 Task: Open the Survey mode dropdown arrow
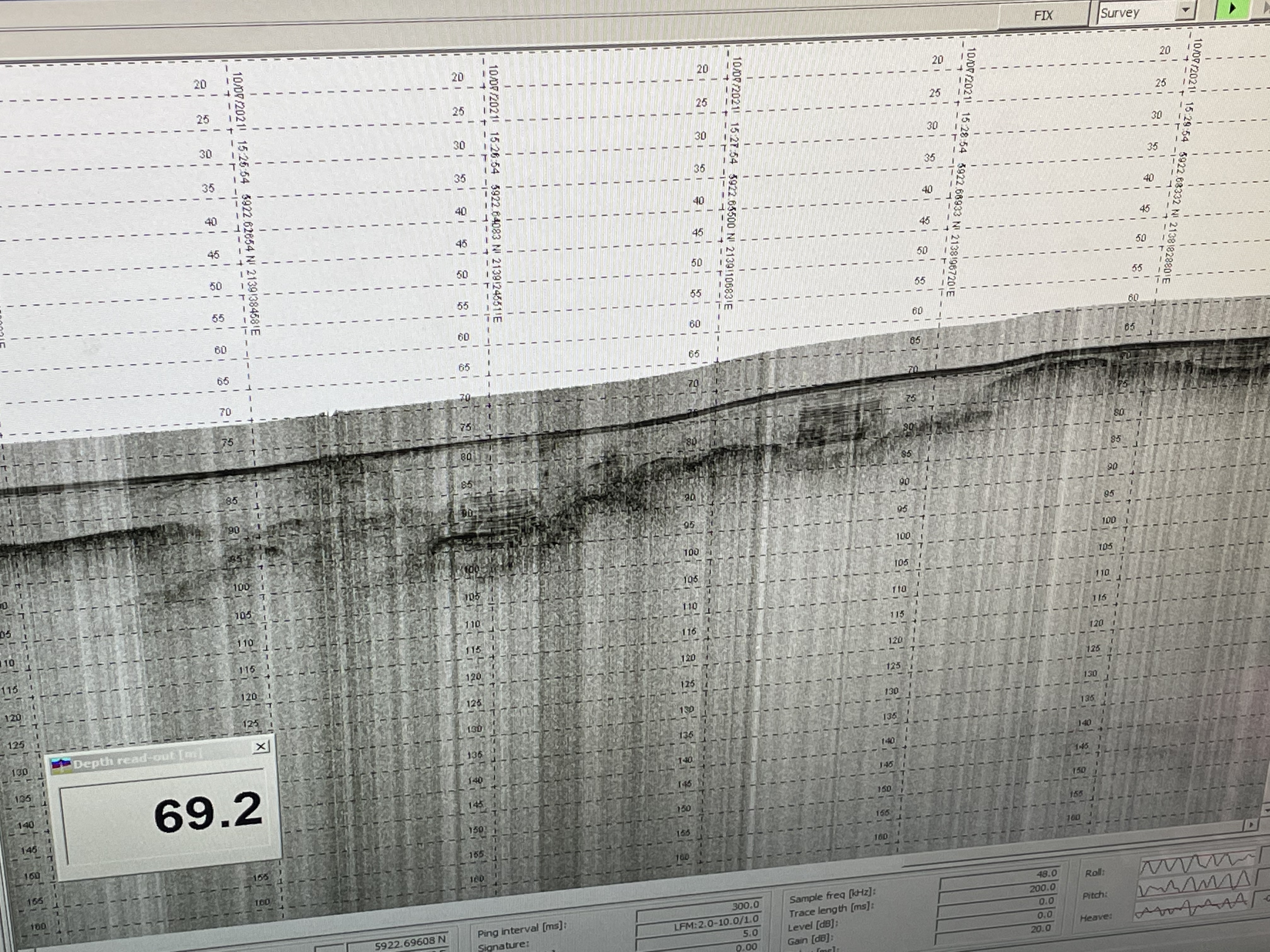tap(1185, 11)
